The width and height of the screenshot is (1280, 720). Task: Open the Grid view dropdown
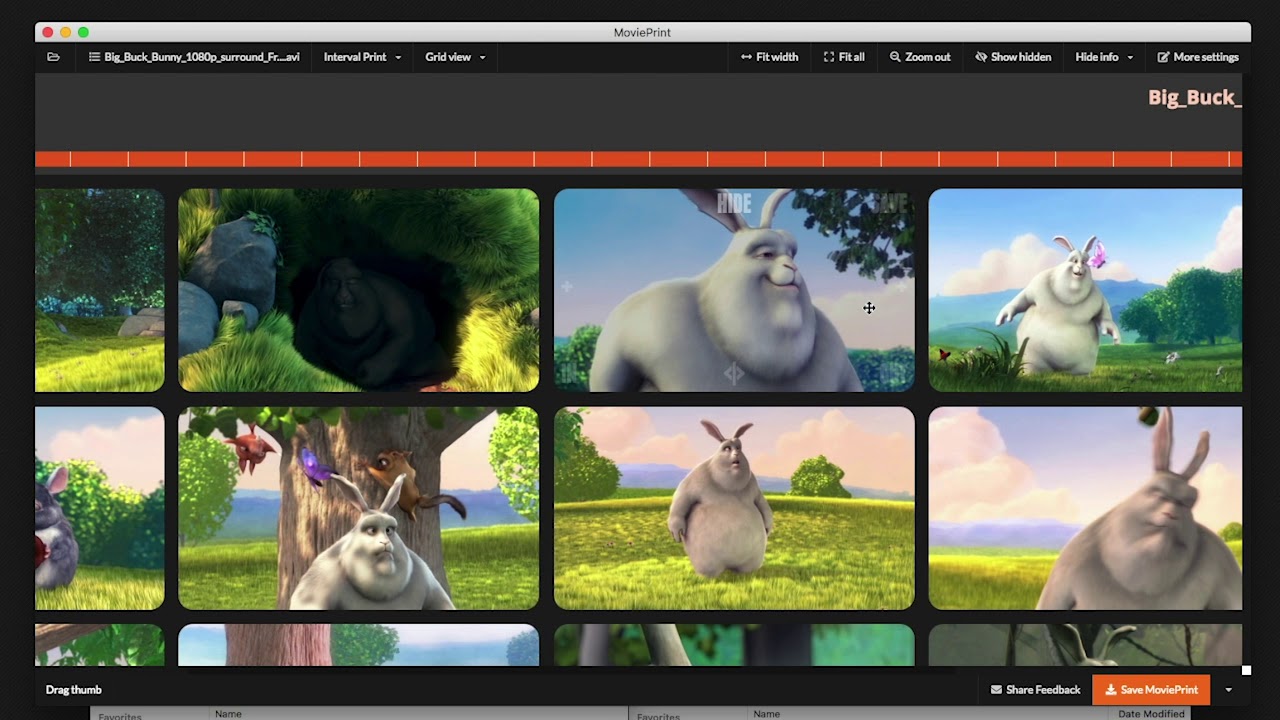point(455,57)
